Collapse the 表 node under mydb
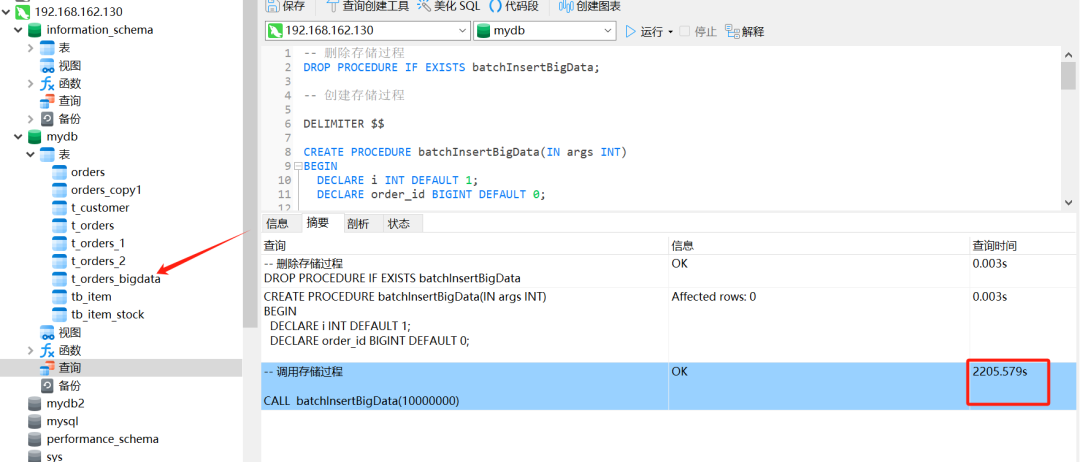1080x462 pixels. 30,154
